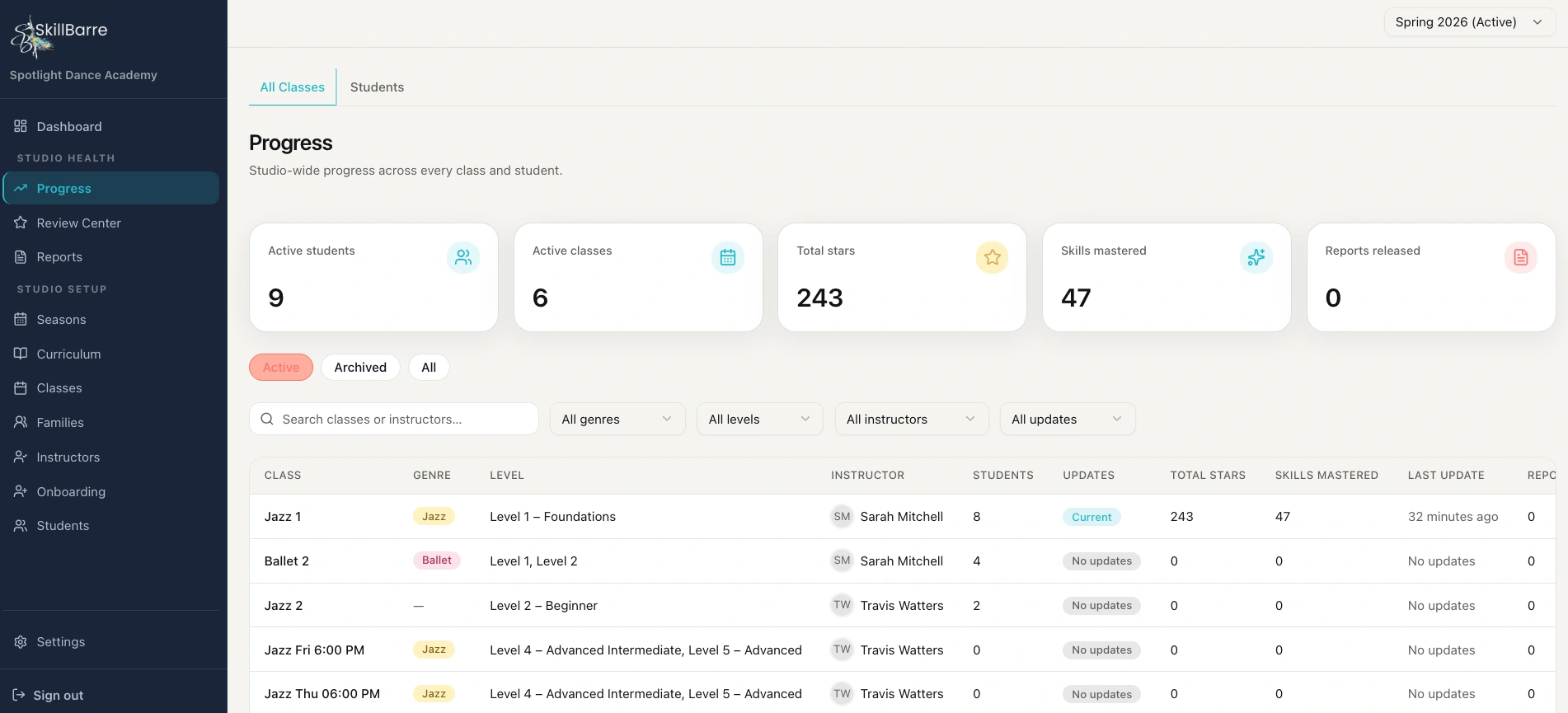Click the Jazz 2 class name

pos(284,605)
